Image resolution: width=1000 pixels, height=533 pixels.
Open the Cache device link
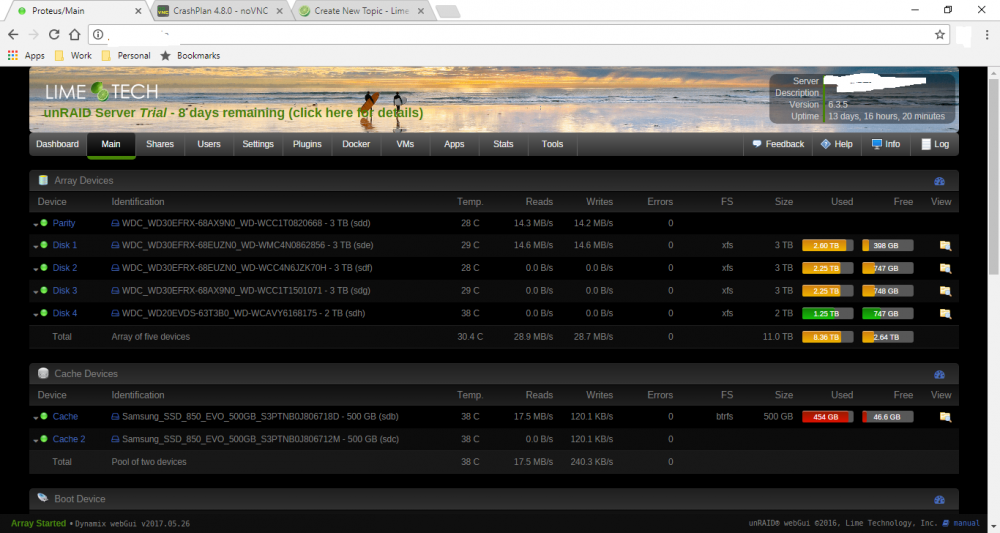[x=65, y=416]
